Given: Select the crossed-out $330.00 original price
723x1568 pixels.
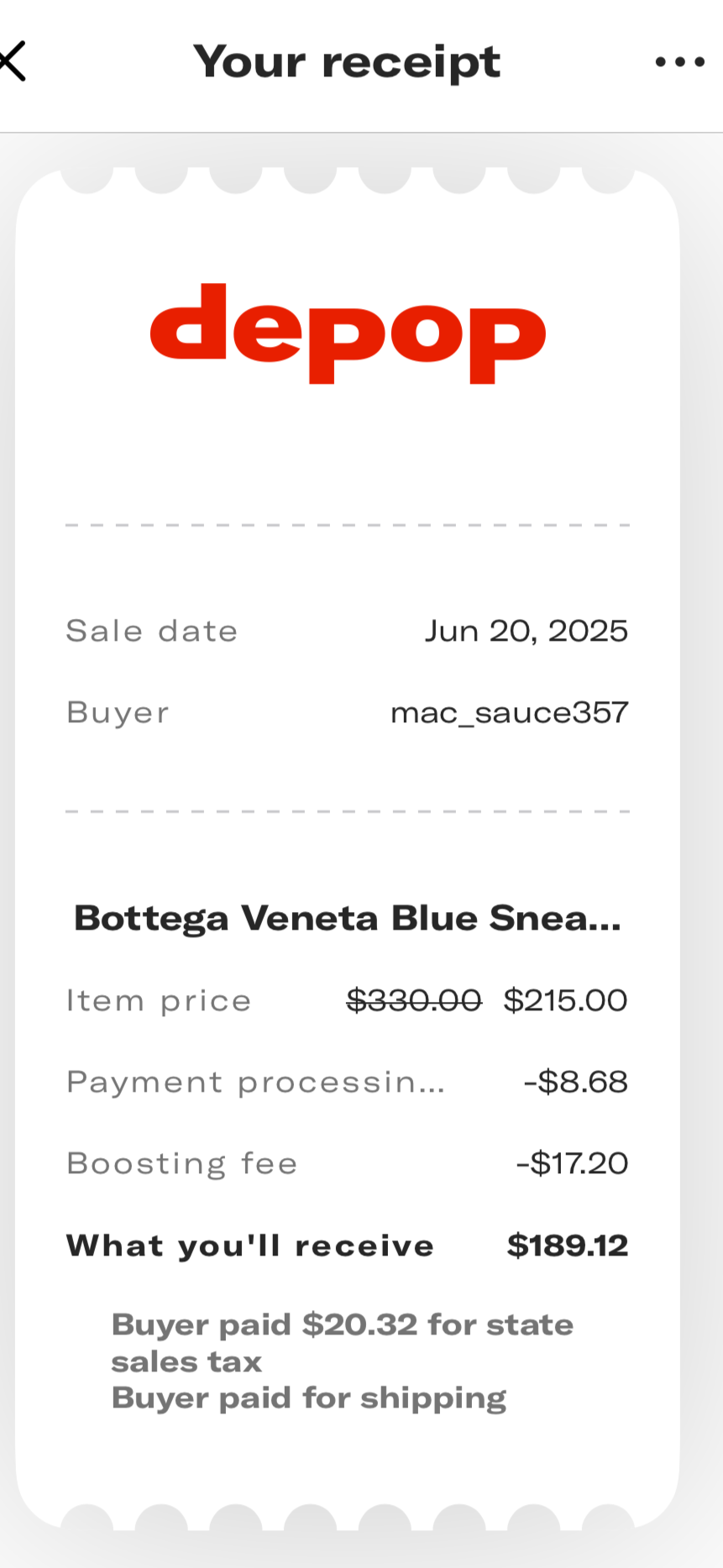Looking at the screenshot, I should coord(414,1000).
